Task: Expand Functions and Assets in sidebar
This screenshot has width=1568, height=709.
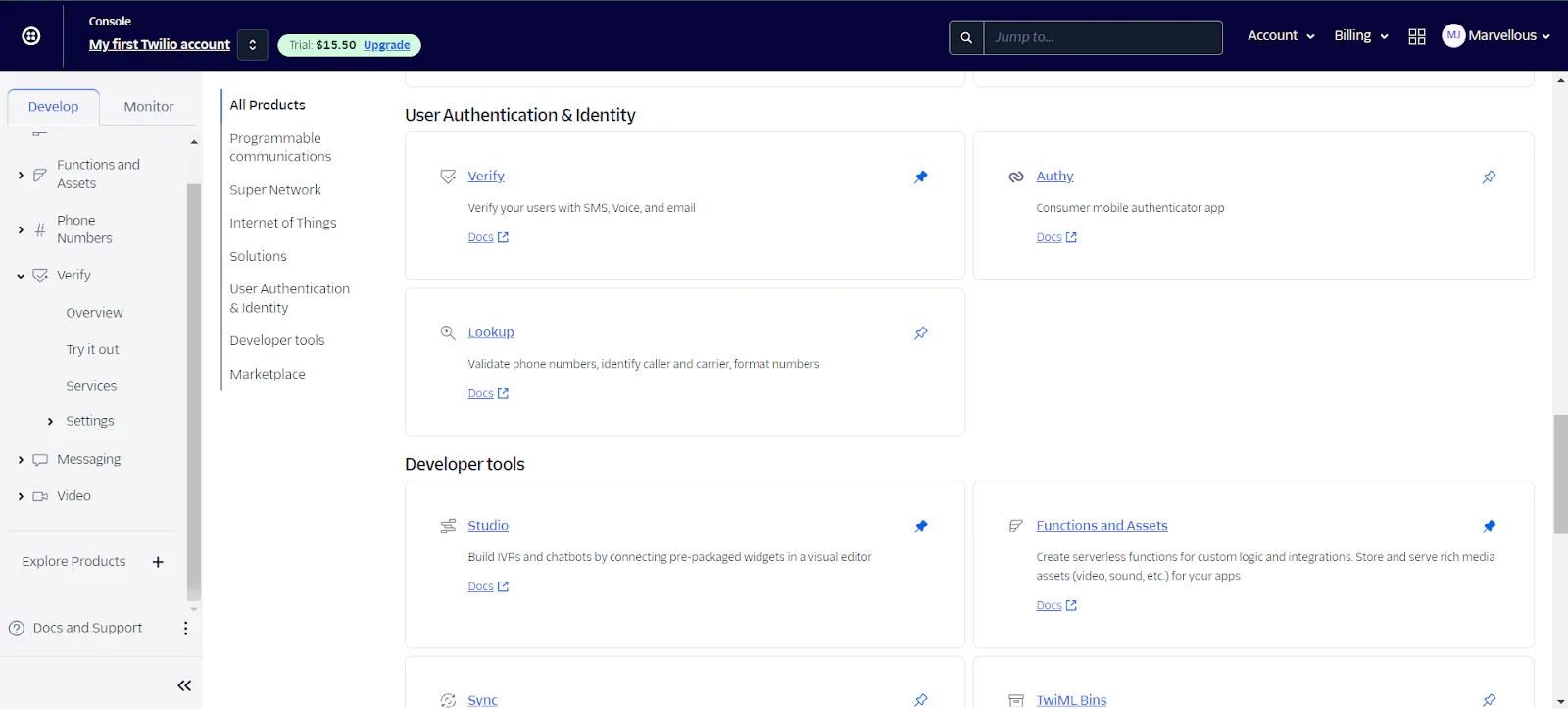Action: coord(21,175)
